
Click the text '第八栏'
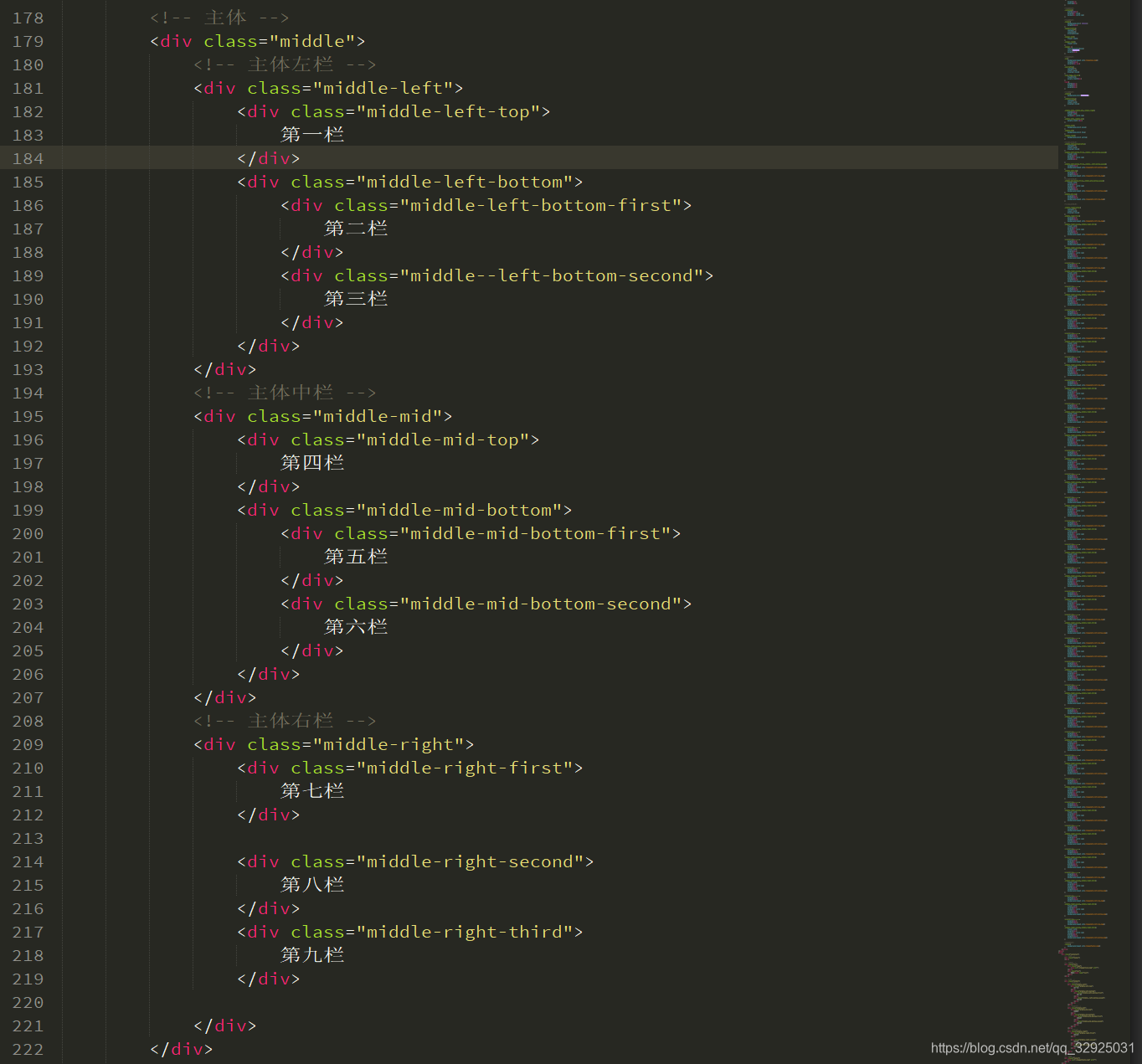[x=312, y=885]
